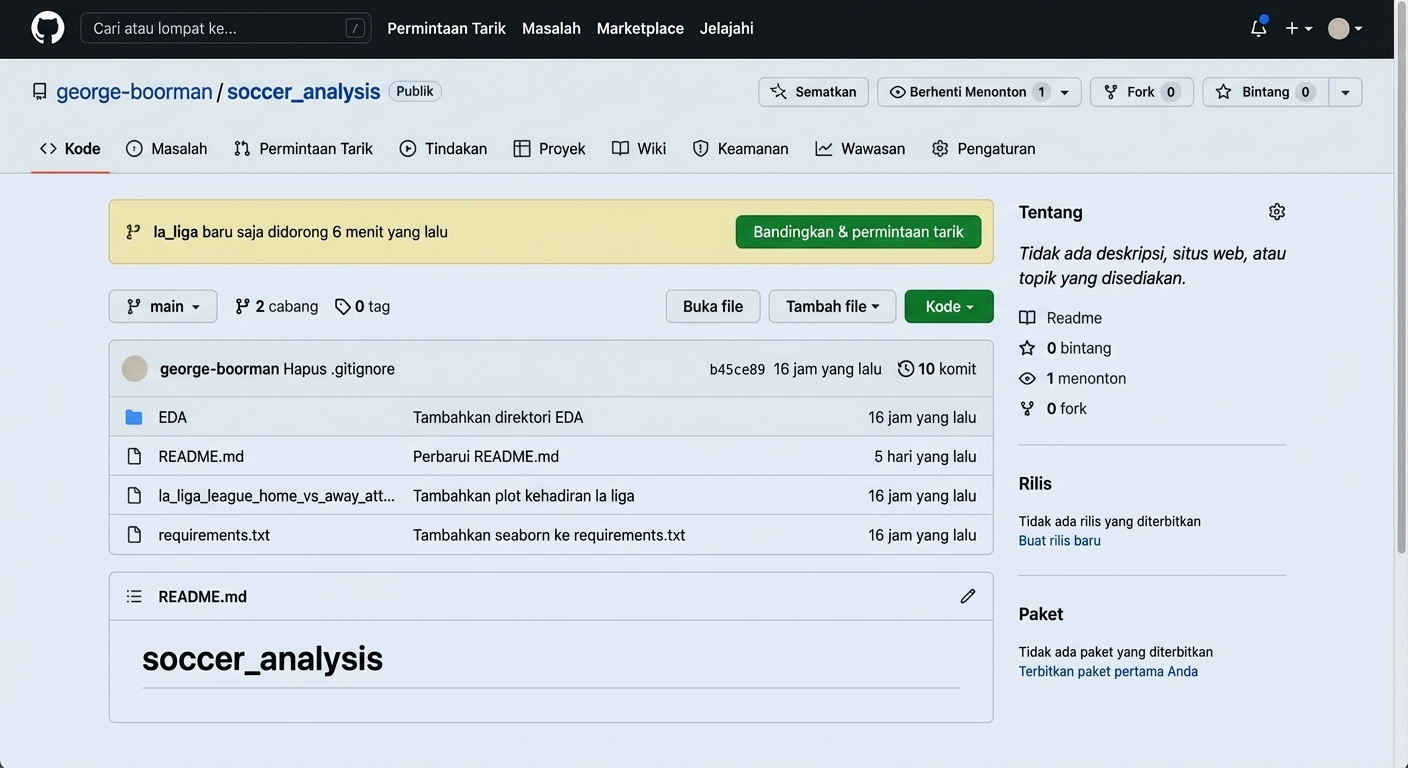Open the EDA folder
The width and height of the screenshot is (1408, 768).
coord(172,418)
